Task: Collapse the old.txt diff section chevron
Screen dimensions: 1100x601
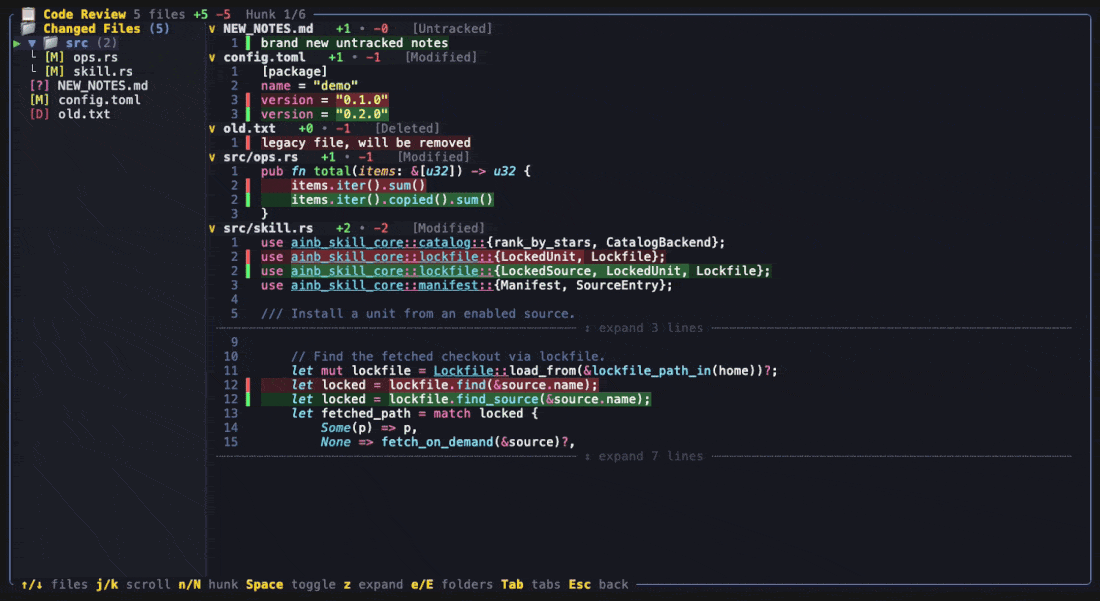Action: pos(212,128)
